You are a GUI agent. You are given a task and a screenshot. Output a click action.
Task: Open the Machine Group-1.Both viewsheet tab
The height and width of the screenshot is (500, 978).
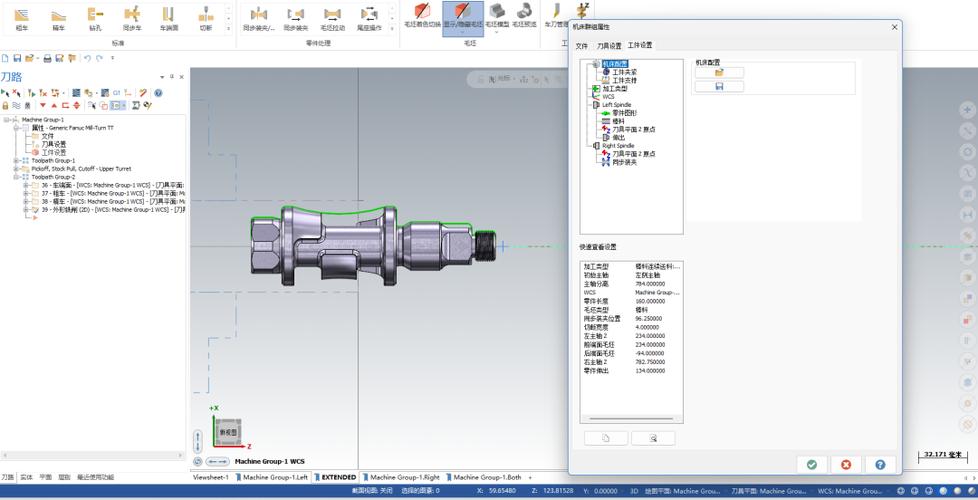[x=484, y=477]
